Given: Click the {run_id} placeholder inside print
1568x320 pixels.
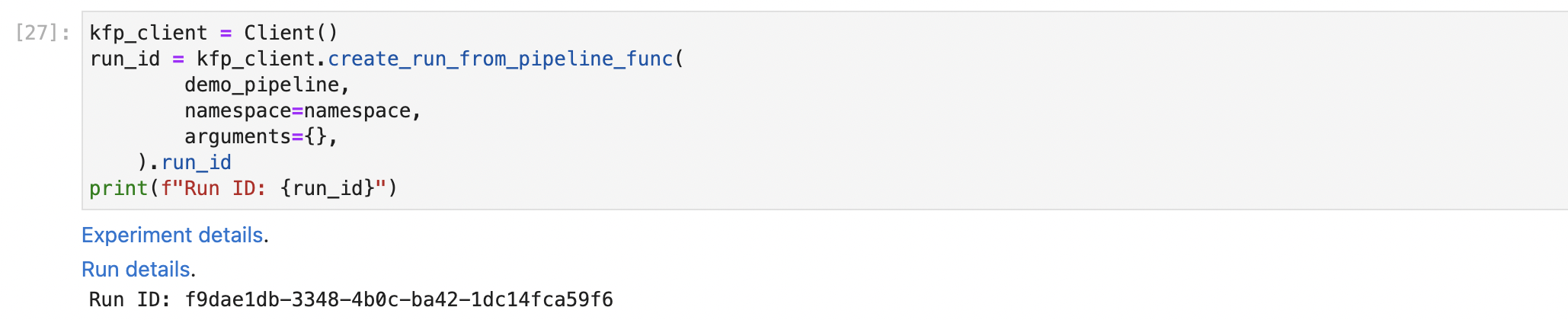Looking at the screenshot, I should click(x=328, y=188).
